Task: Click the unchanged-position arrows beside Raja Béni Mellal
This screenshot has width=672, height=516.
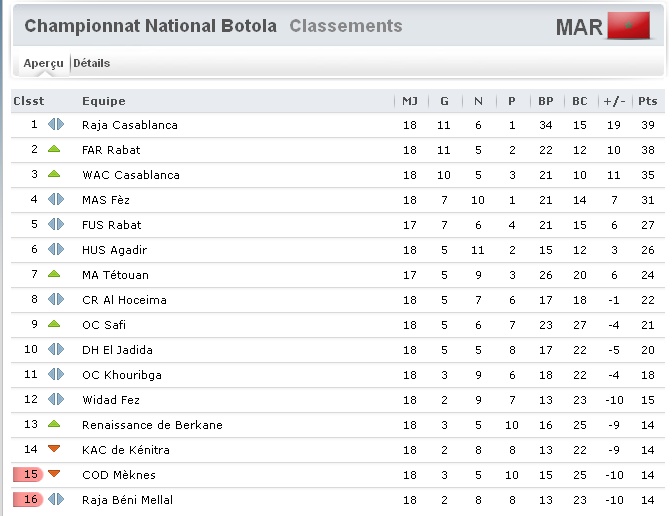Action: [x=56, y=499]
